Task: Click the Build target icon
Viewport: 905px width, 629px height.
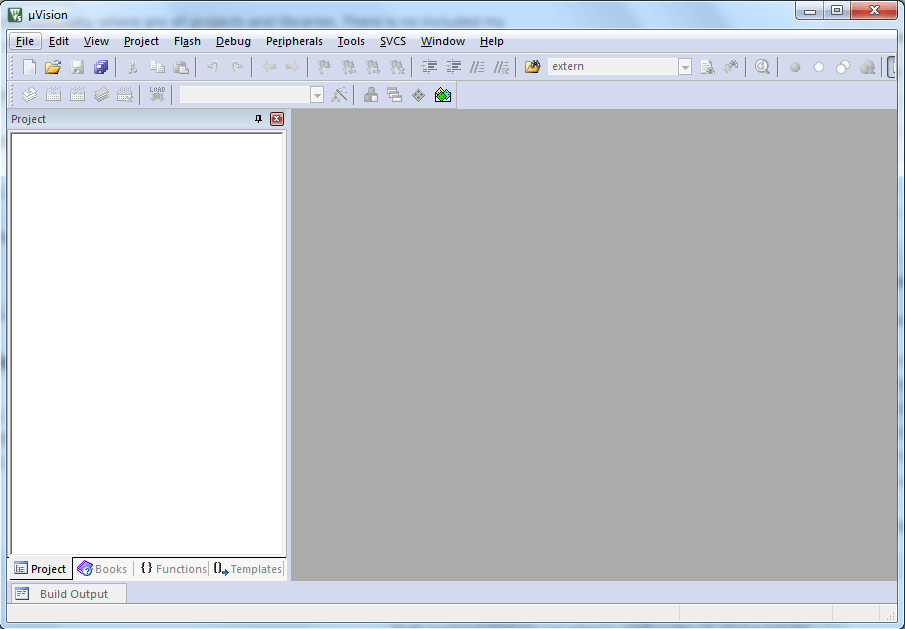Action: pyautogui.click(x=53, y=95)
